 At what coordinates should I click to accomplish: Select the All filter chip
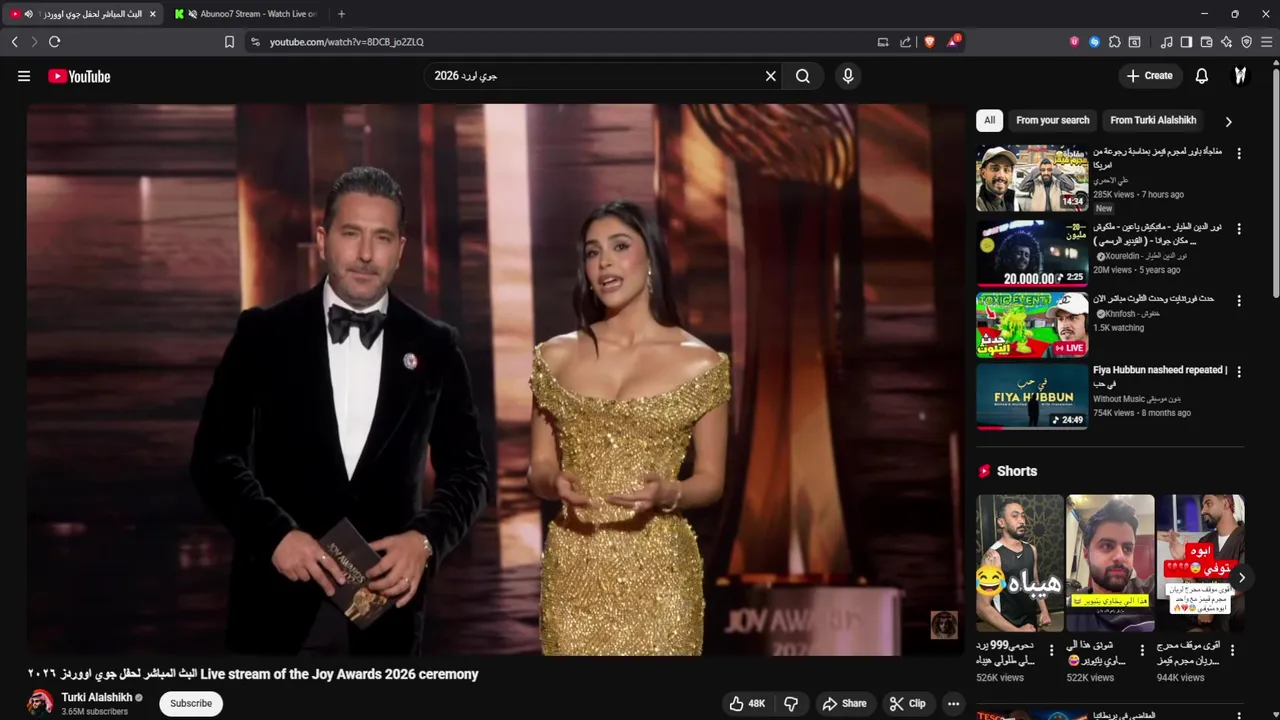pos(989,120)
